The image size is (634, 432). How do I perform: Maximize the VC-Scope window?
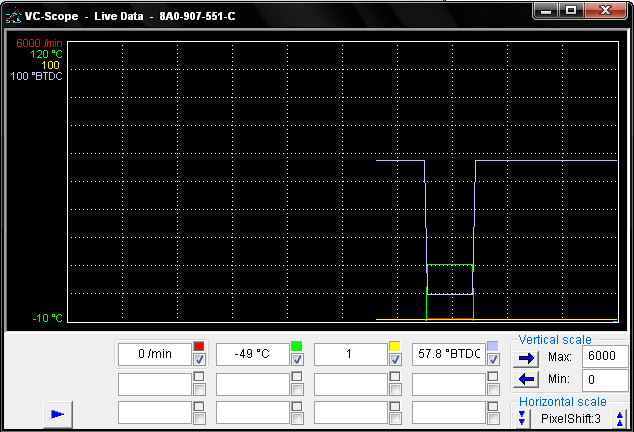tap(573, 10)
